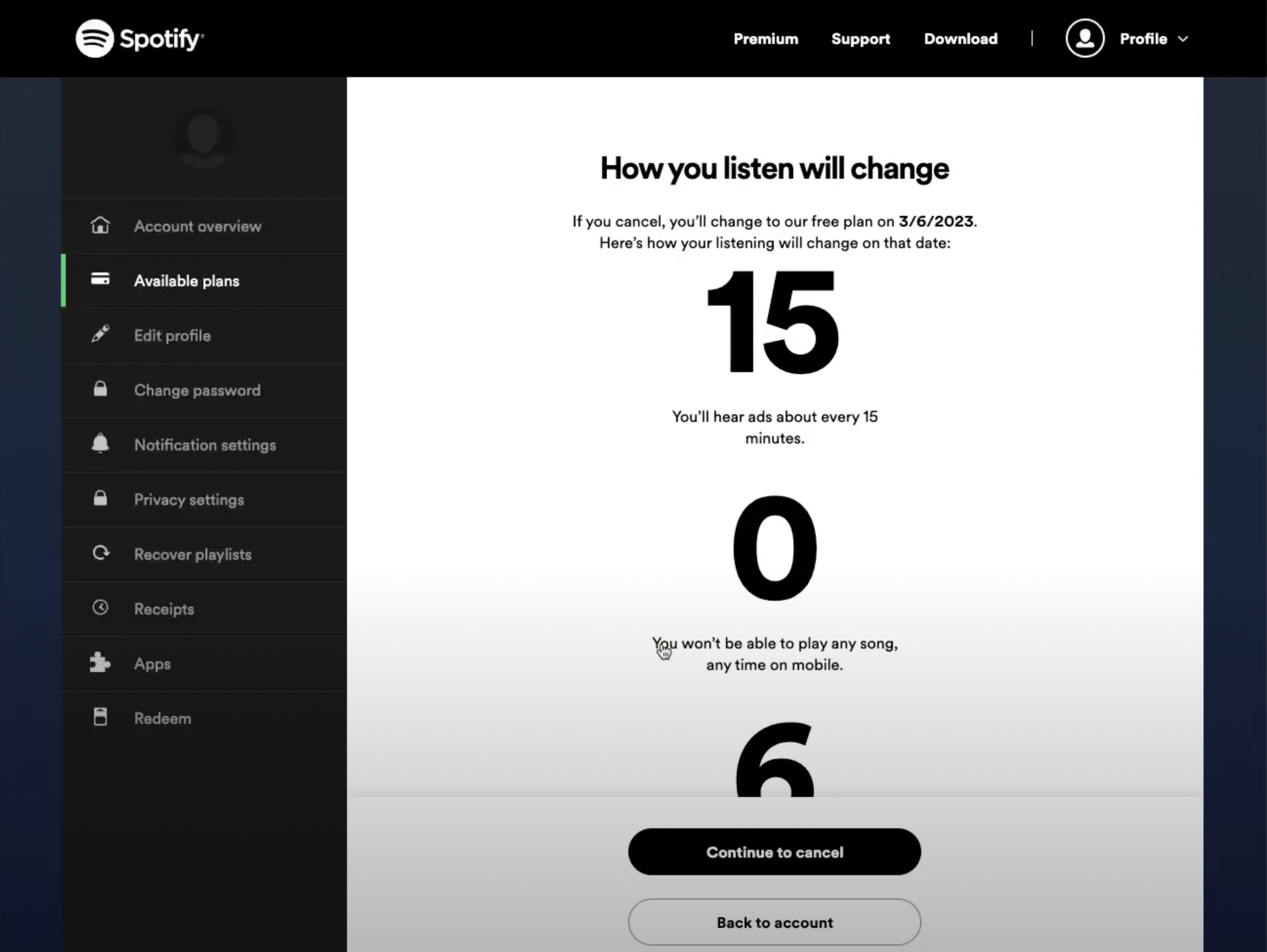Click the Redeem icon

(100, 718)
